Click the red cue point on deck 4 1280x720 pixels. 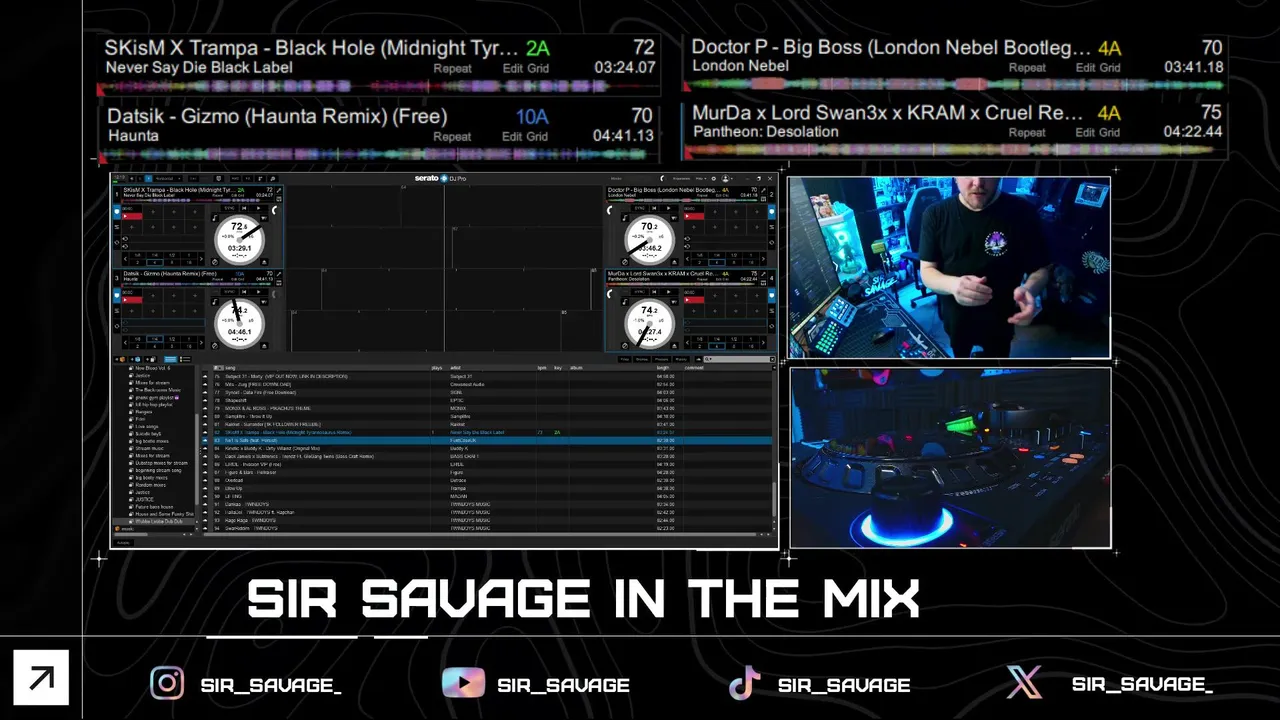tap(694, 300)
